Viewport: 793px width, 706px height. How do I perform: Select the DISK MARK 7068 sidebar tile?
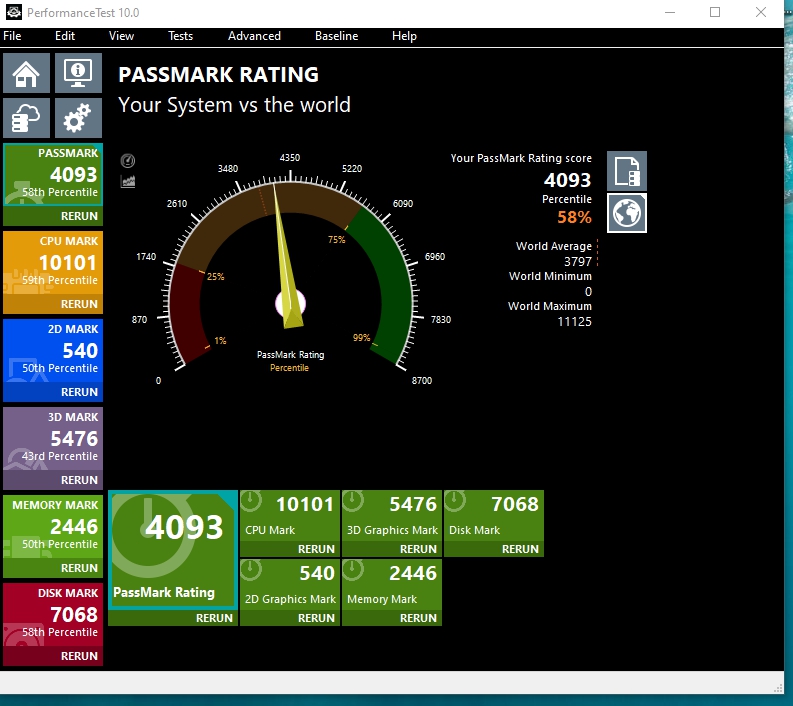pos(53,615)
